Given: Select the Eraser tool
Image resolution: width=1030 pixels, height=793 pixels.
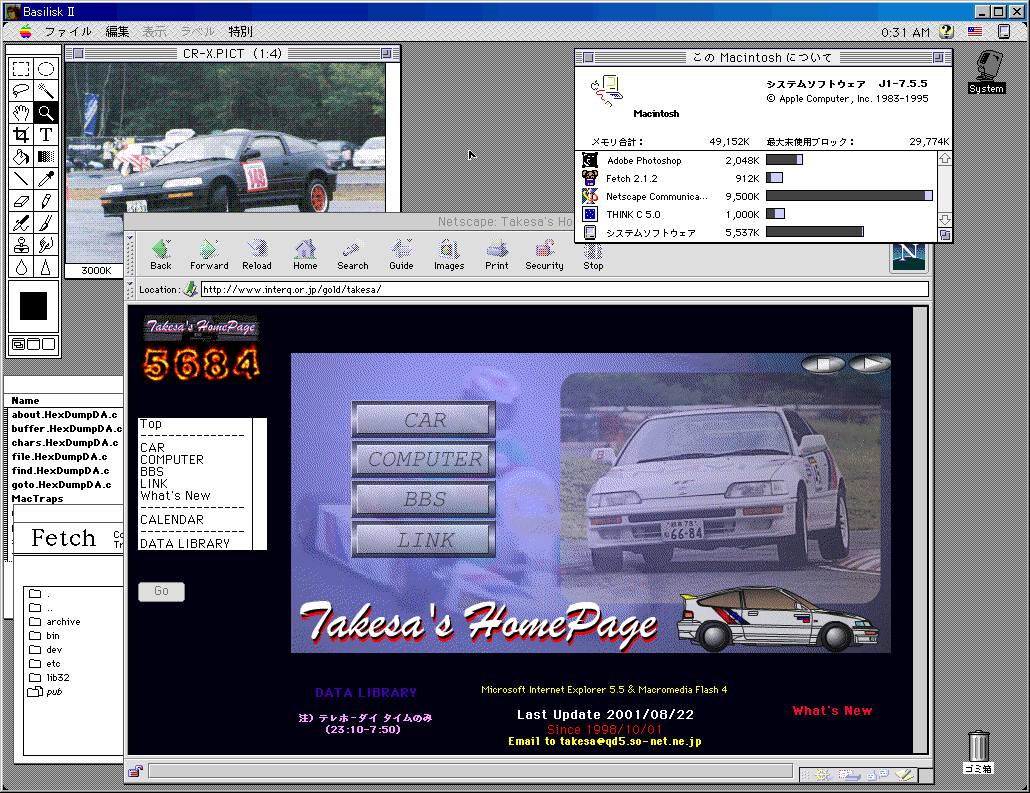Looking at the screenshot, I should click(x=21, y=201).
